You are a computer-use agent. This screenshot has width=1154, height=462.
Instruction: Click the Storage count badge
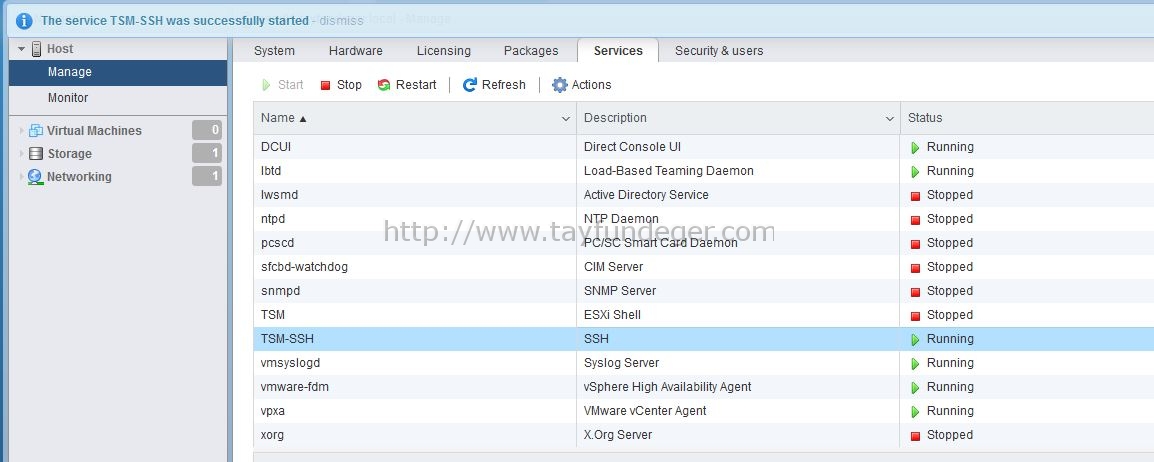(x=207, y=154)
